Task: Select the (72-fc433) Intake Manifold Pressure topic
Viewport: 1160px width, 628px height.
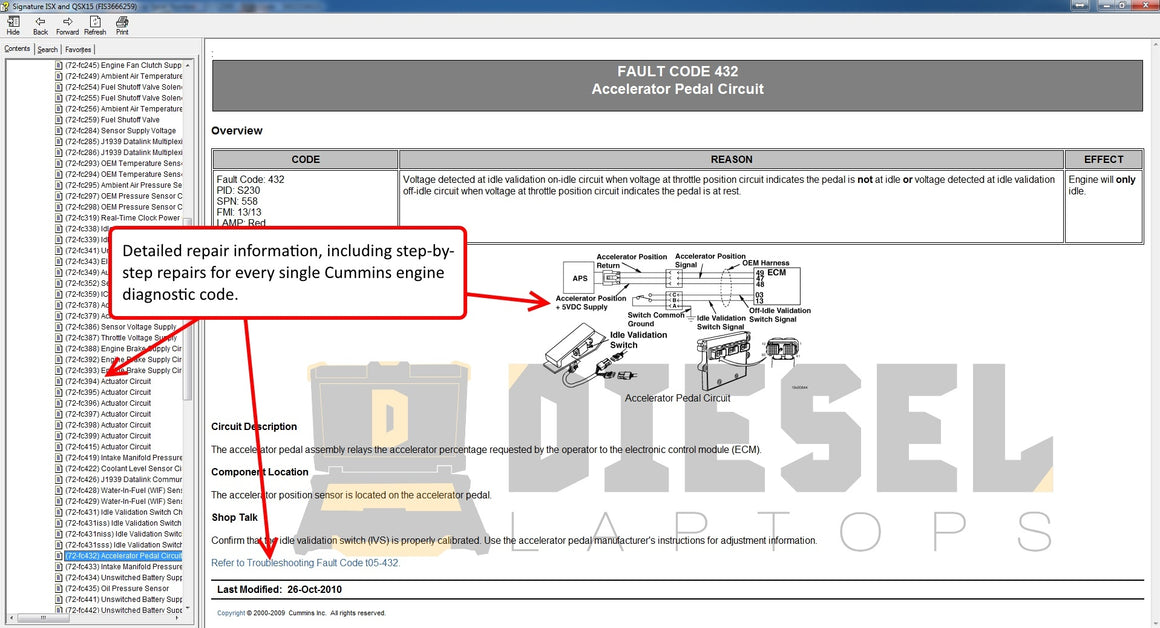Action: (112, 566)
